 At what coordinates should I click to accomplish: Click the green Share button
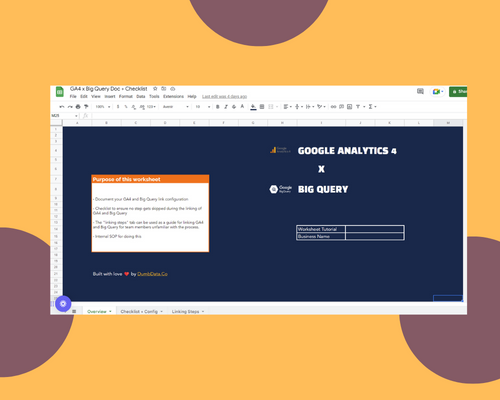click(x=458, y=91)
